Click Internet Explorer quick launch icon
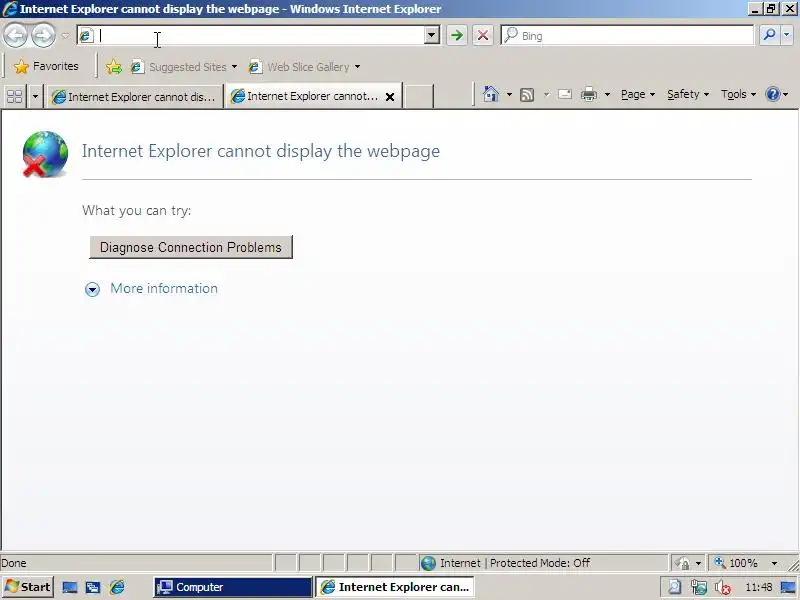The height and width of the screenshot is (600, 800). coord(117,587)
